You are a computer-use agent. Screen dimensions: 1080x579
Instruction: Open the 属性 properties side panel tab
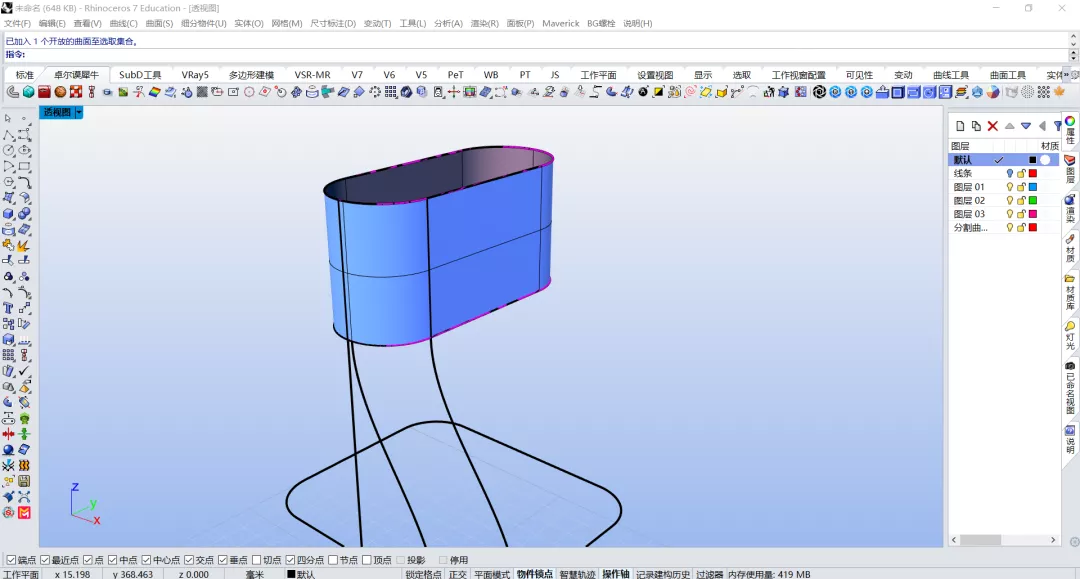[x=1070, y=131]
